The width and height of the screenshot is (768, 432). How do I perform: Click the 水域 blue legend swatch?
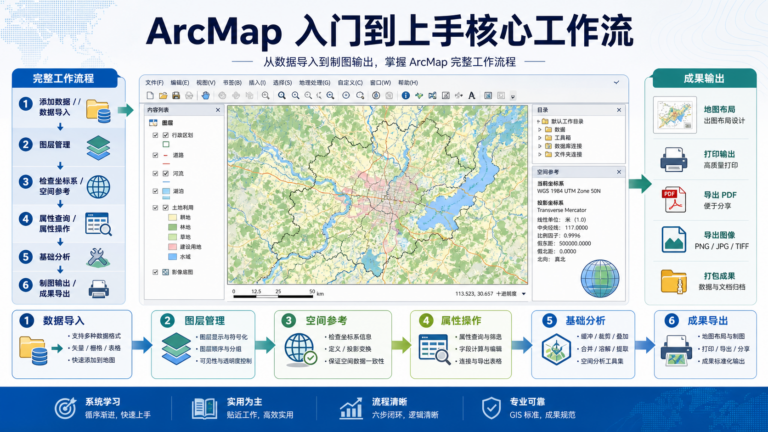coord(172,257)
